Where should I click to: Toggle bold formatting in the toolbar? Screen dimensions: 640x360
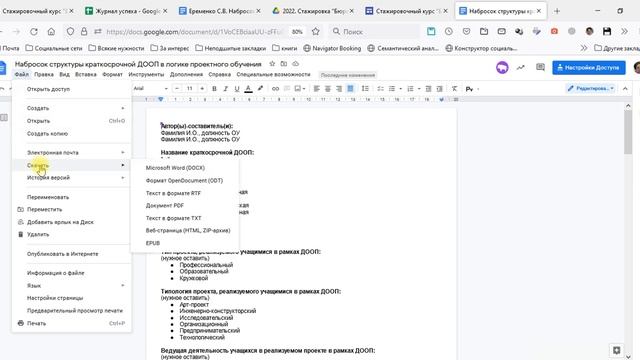[x=214, y=89]
